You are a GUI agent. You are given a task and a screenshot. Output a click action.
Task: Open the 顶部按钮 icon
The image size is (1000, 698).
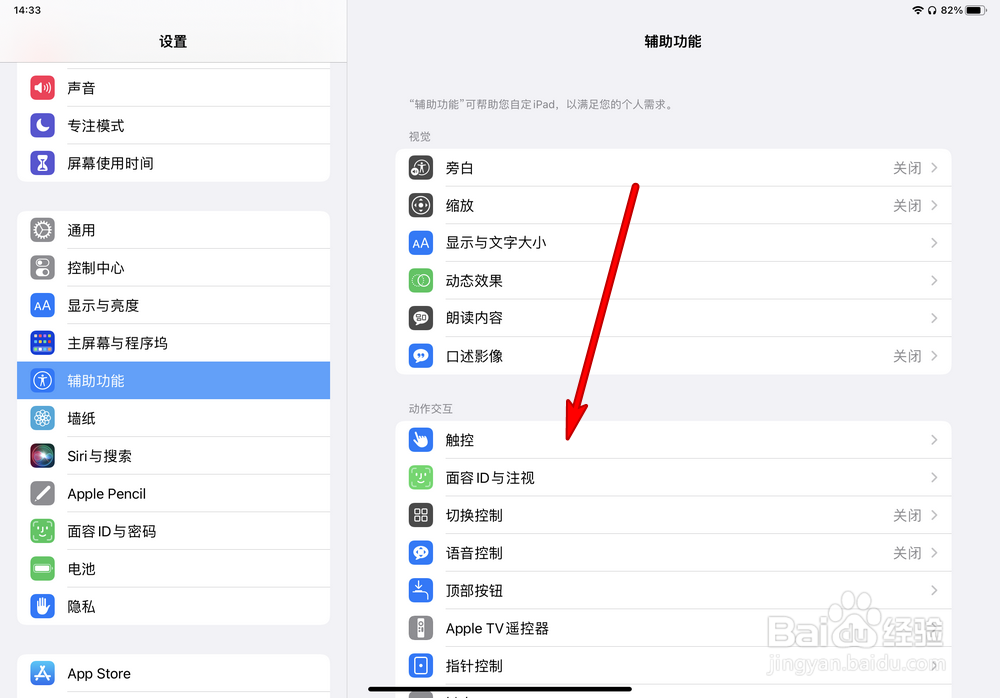point(420,590)
